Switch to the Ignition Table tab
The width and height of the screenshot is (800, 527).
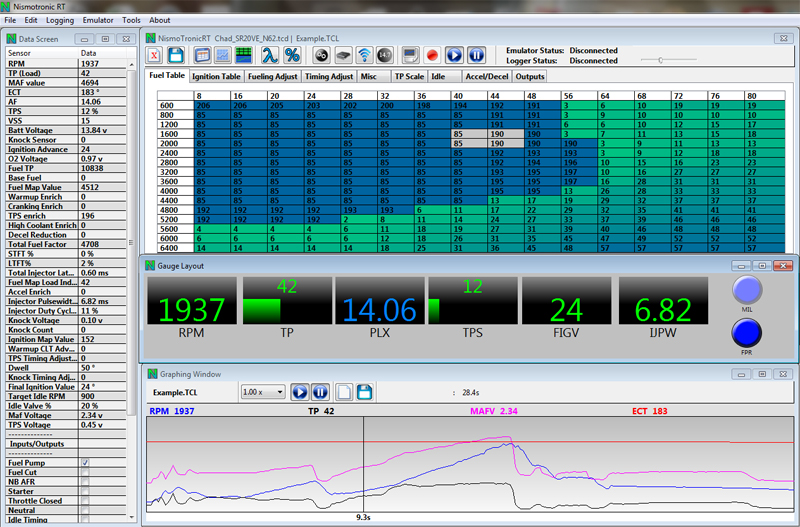[x=216, y=76]
